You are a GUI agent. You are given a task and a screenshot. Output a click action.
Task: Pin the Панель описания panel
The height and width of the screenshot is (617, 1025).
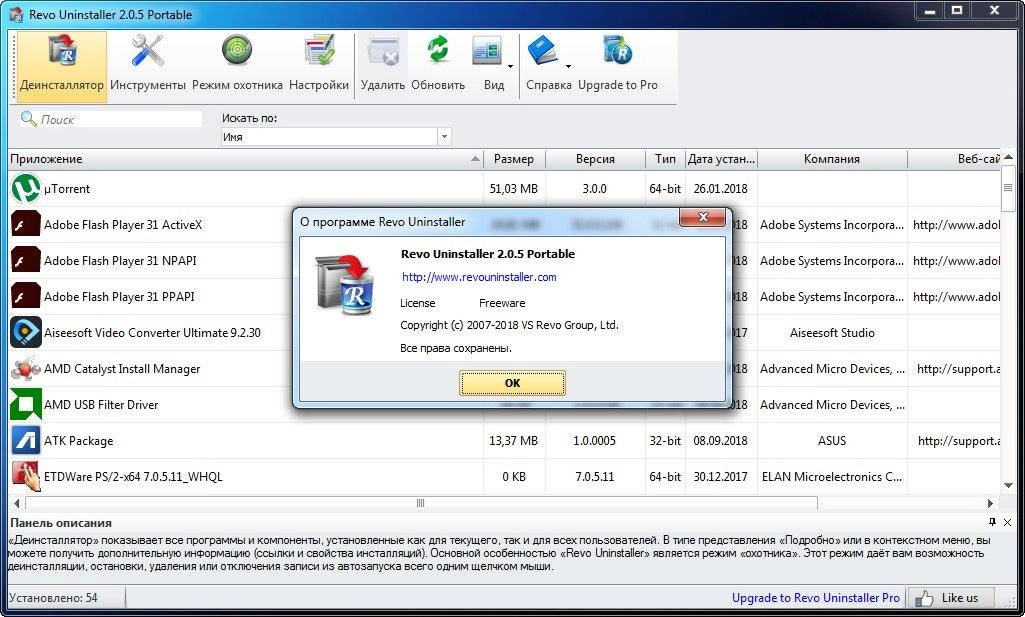[992, 522]
